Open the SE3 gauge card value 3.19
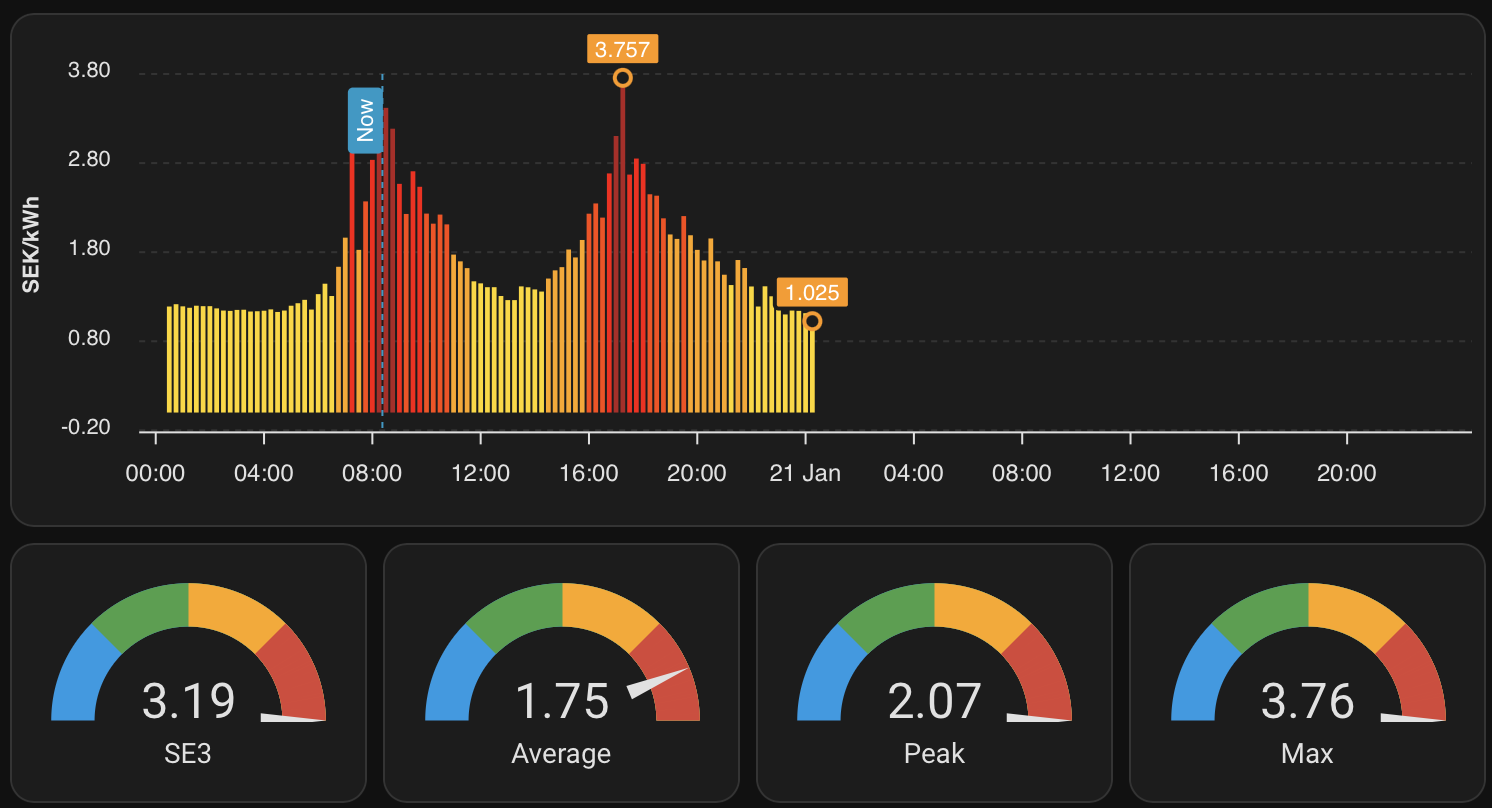The image size is (1492, 808). tap(188, 701)
